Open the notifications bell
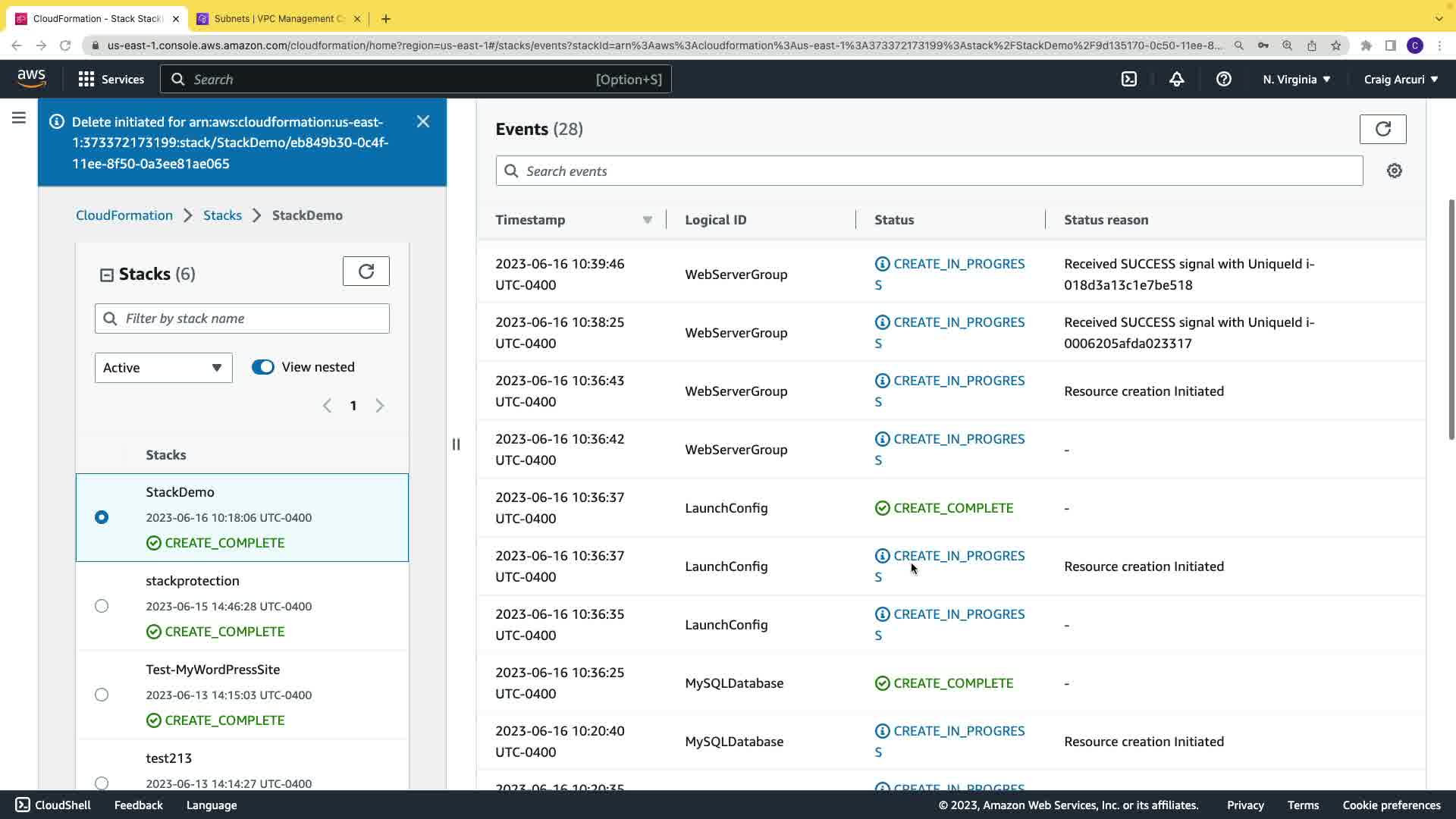Viewport: 1456px width, 819px height. 1176,79
